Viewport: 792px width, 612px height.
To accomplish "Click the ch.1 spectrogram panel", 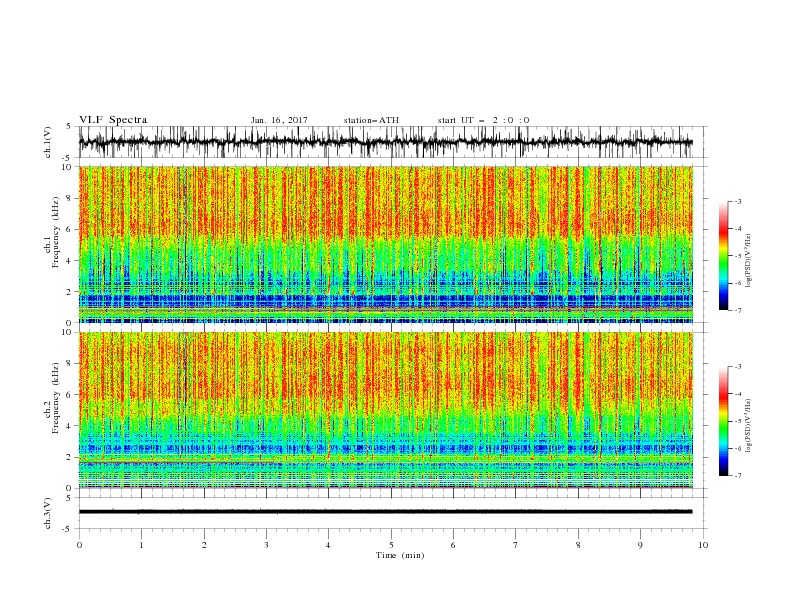I will point(385,244).
